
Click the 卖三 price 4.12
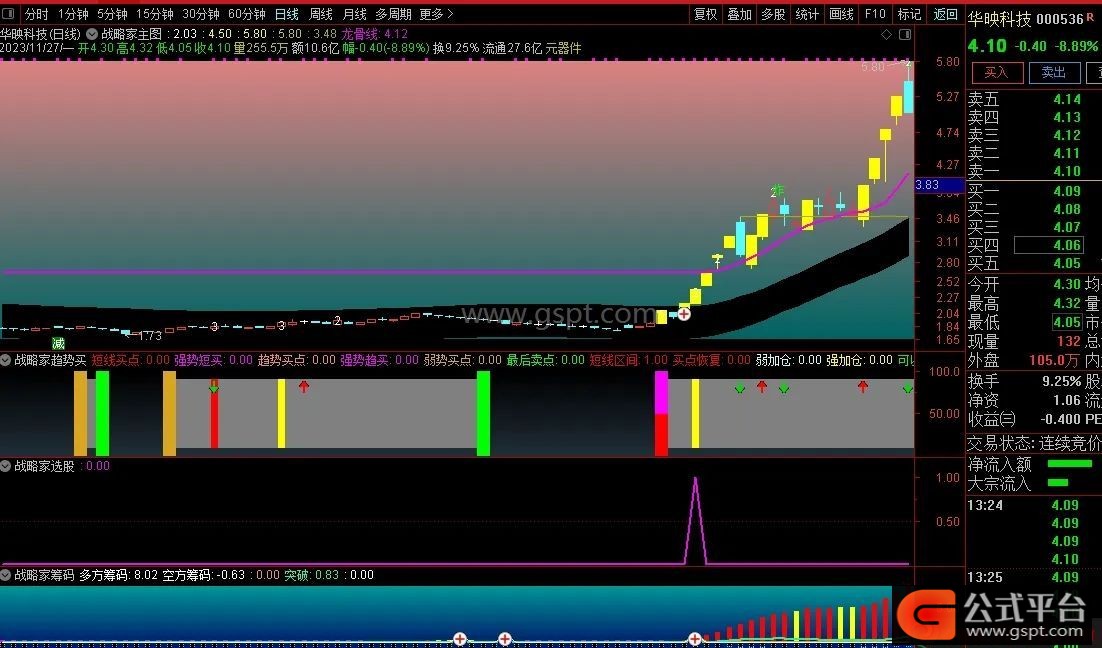coord(1067,135)
